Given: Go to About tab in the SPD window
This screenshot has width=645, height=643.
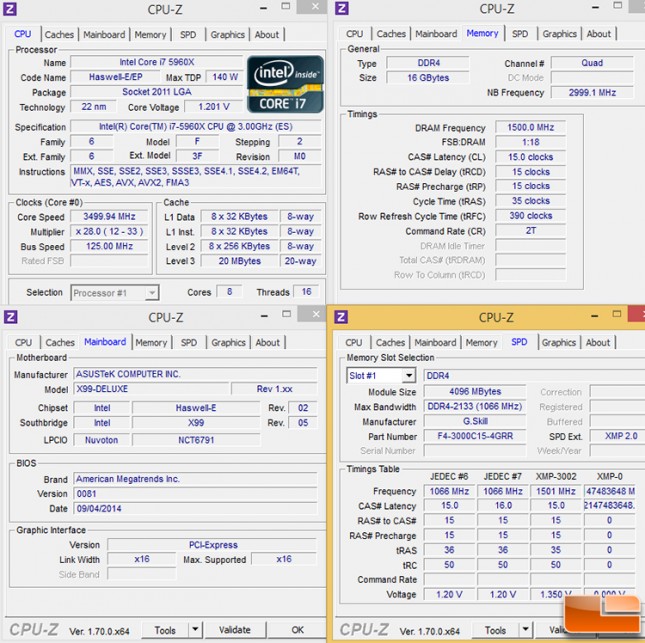Looking at the screenshot, I should 598,342.
